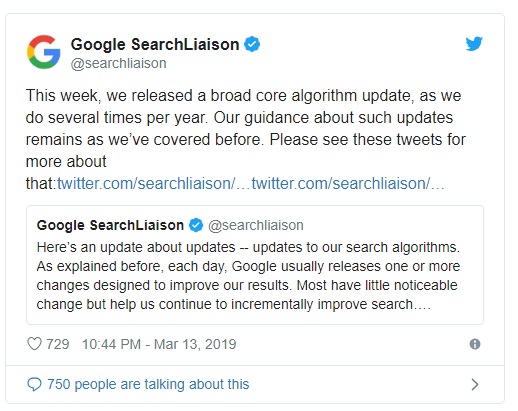
Task: Click the main tweet text about the core update
Action: [246, 139]
